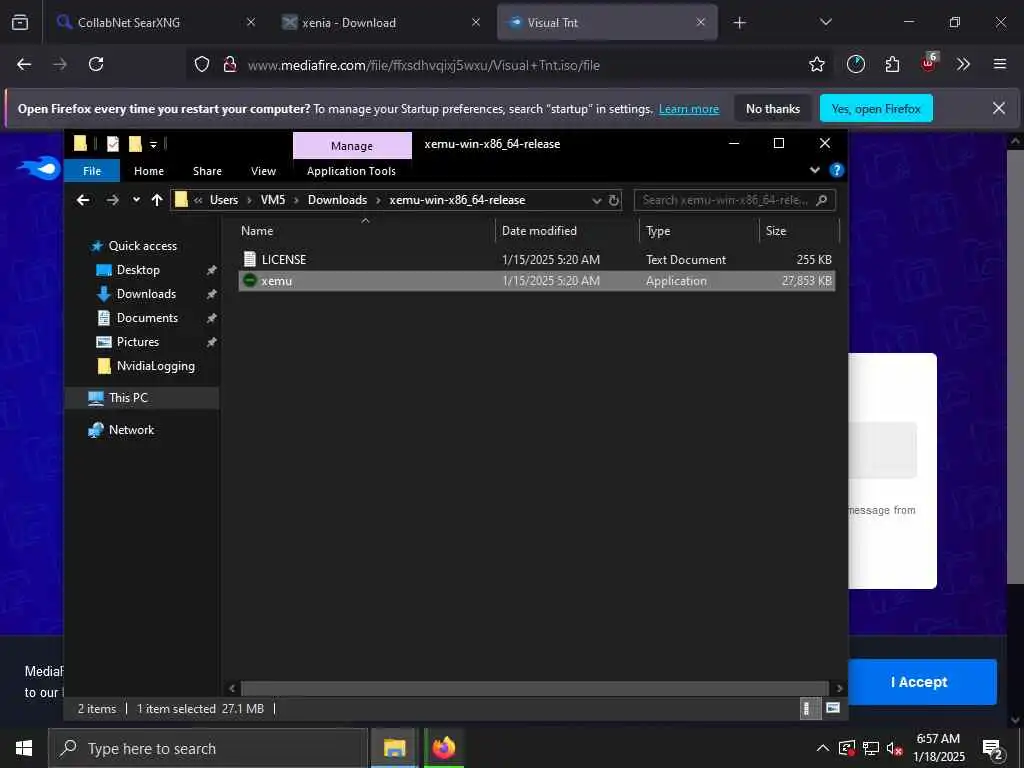Click Users in the breadcrumb path
1024x768 pixels.
[224, 200]
